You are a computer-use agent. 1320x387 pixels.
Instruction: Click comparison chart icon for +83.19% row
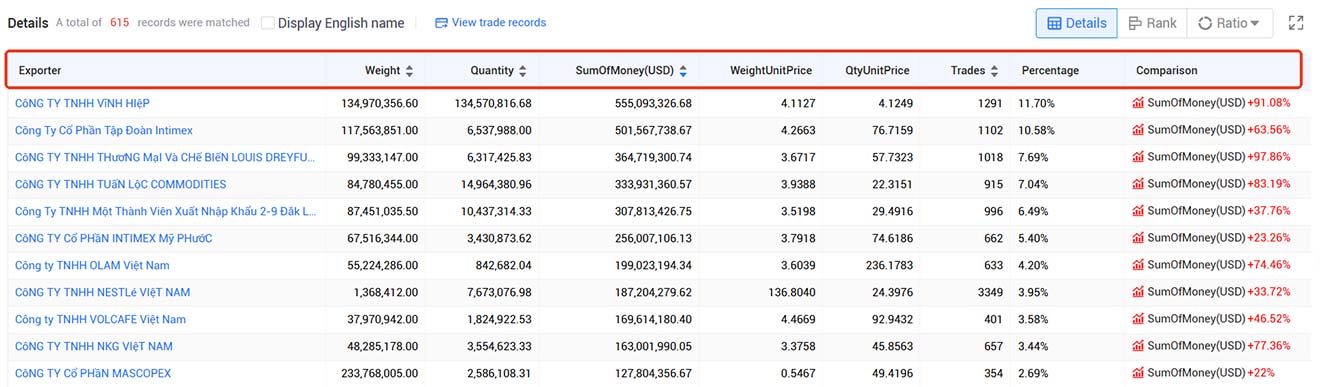coord(1138,184)
